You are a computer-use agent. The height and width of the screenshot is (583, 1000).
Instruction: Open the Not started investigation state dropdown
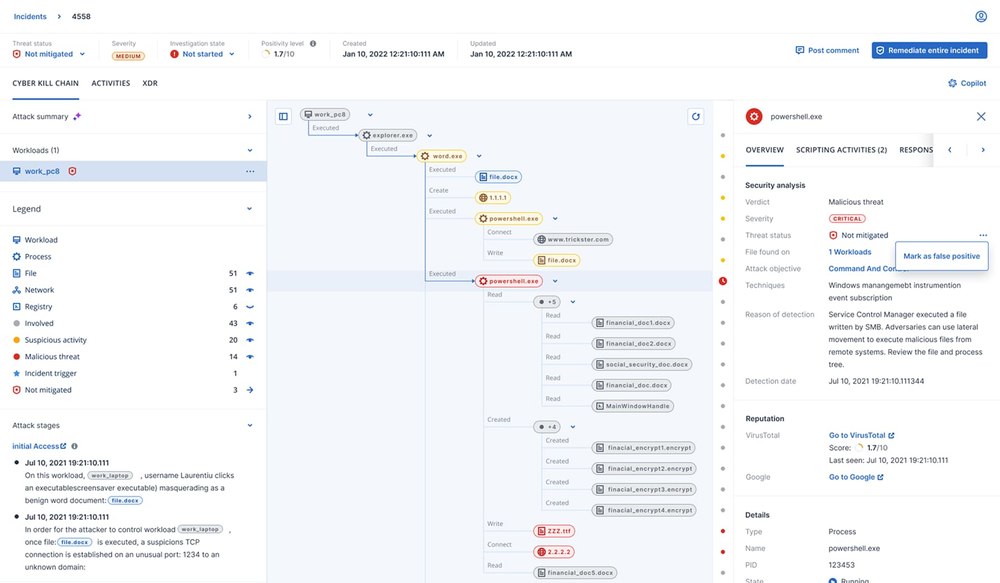(202, 54)
